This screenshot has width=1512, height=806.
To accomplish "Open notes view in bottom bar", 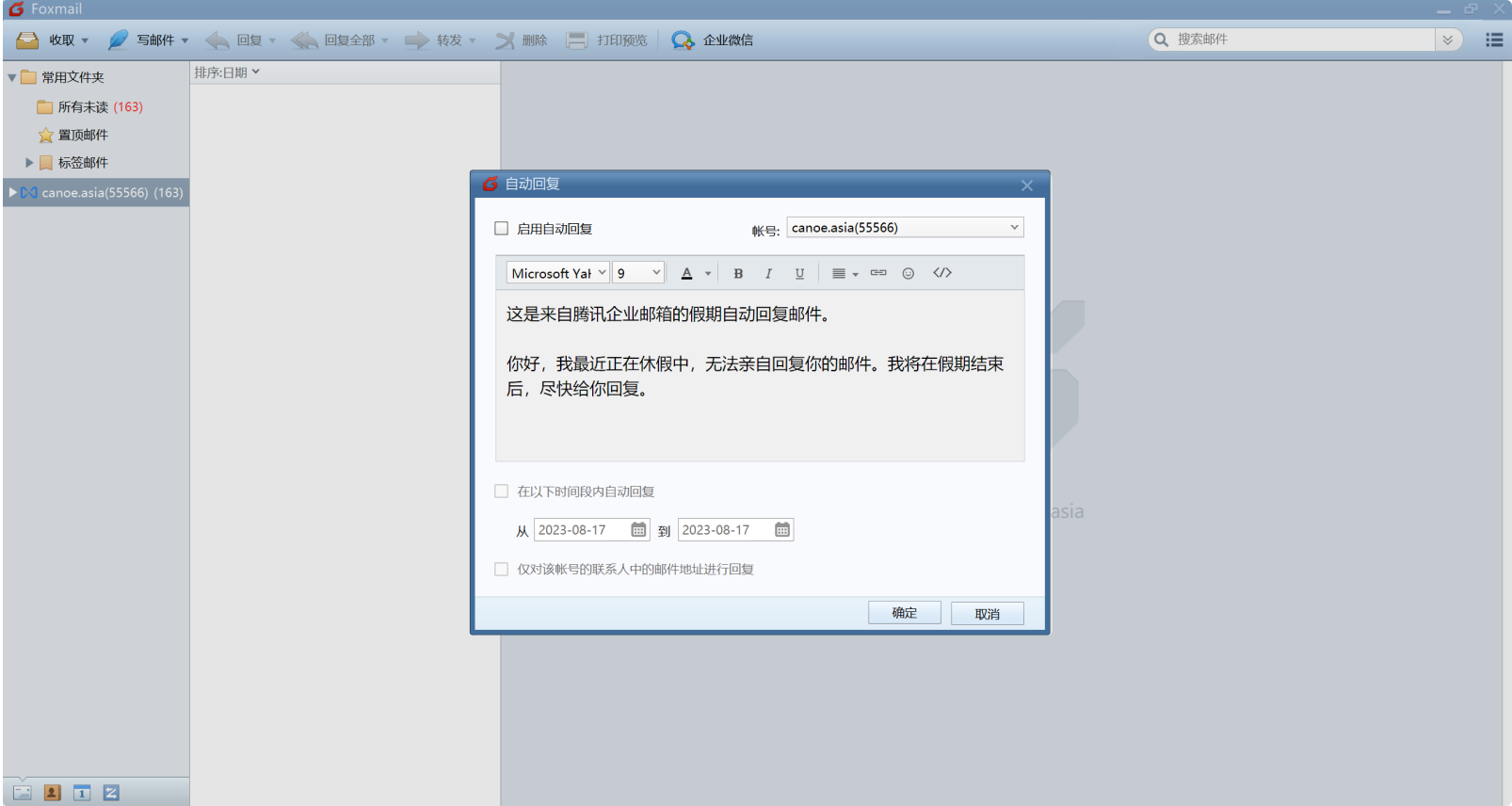I will tap(111, 793).
